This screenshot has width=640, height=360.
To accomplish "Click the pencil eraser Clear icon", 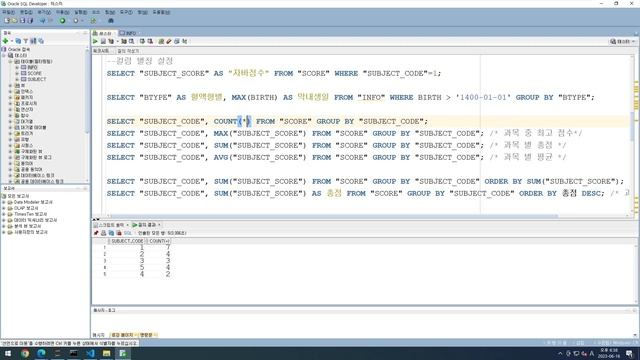I will click(169, 41).
